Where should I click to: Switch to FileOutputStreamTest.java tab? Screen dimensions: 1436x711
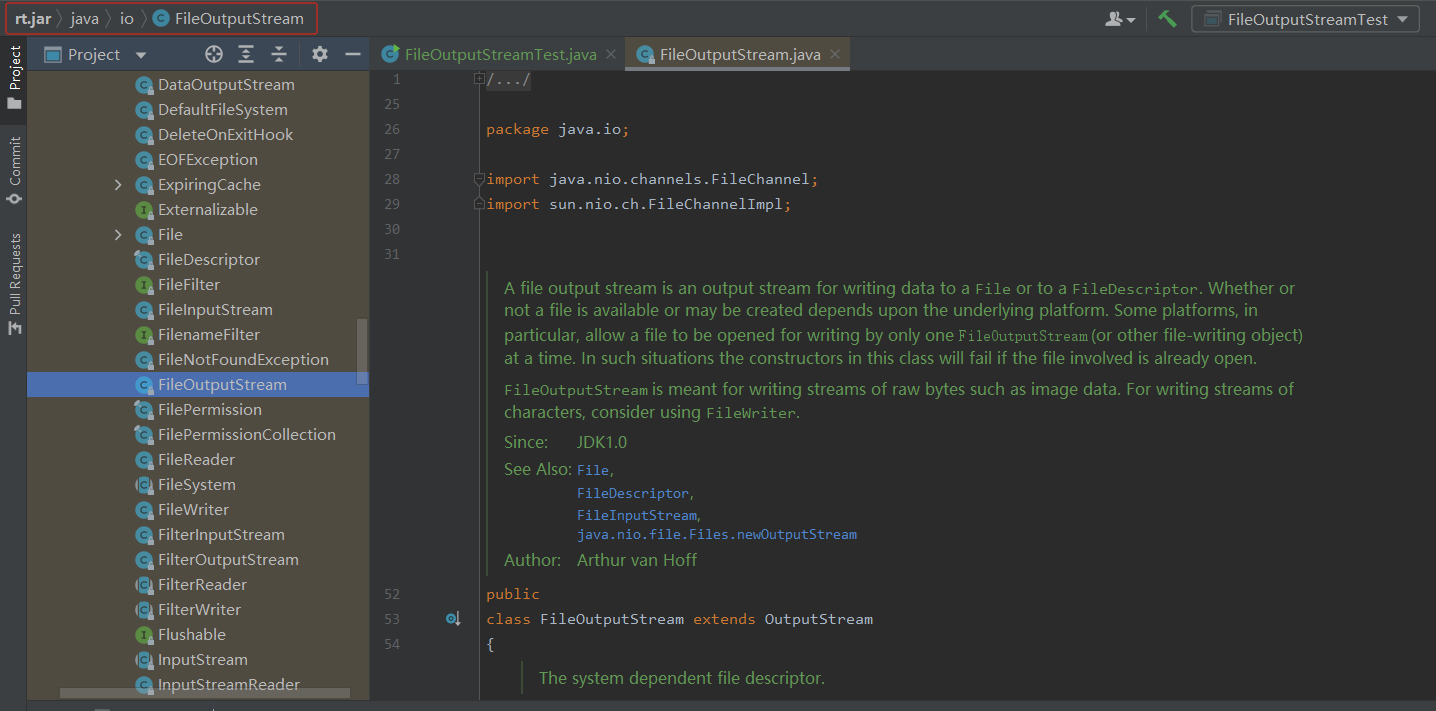tap(500, 55)
